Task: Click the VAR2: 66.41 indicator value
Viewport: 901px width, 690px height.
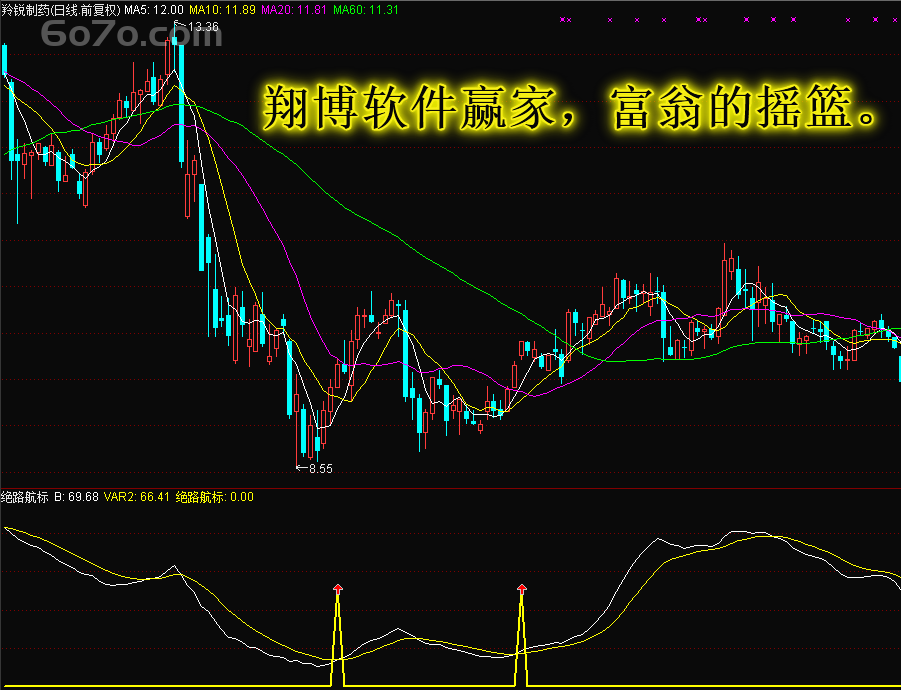Action: pyautogui.click(x=137, y=497)
